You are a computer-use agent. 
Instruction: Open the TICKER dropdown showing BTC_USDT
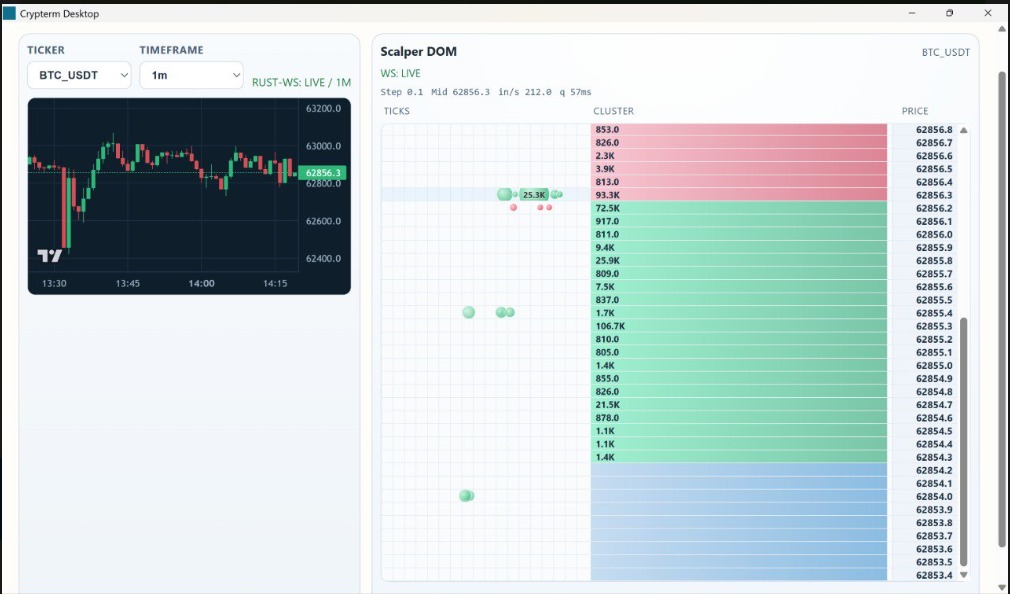click(x=79, y=75)
